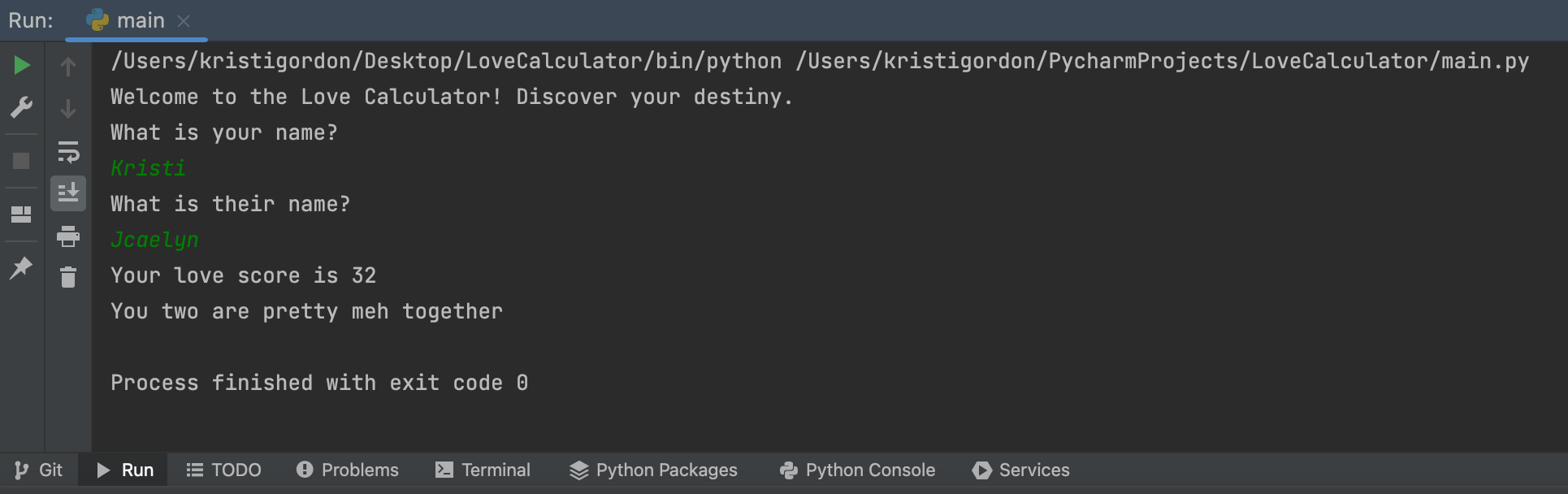1568x494 pixels.
Task: Click the up stack trace arrow
Action: point(68,65)
